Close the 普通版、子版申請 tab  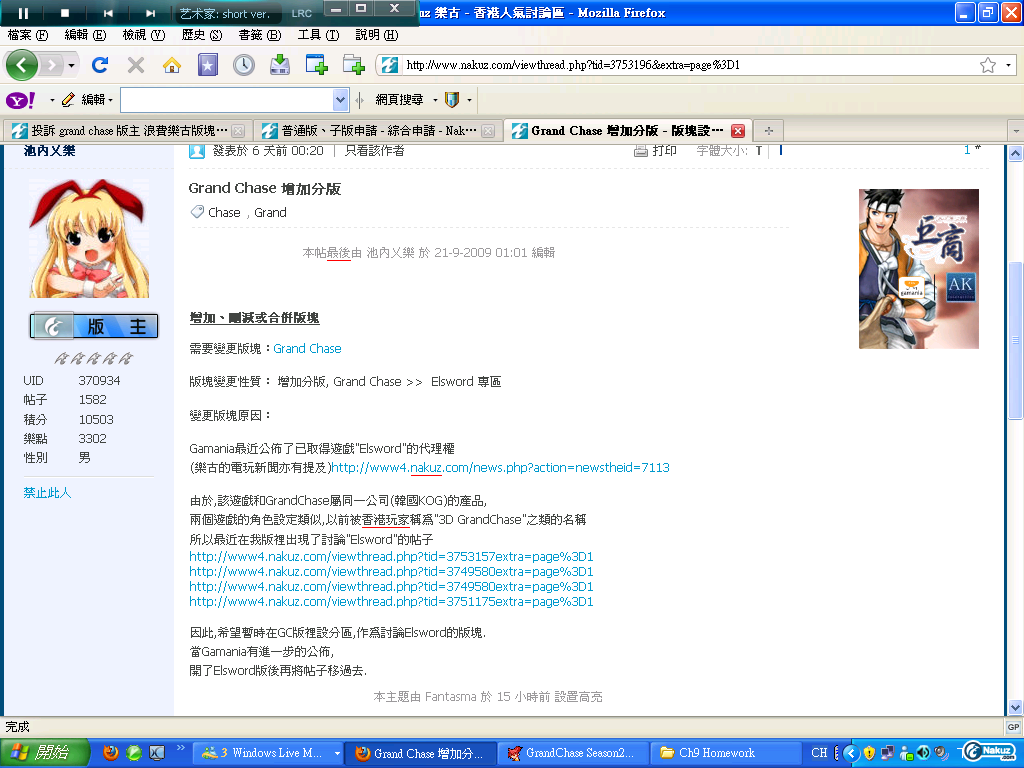tap(488, 131)
